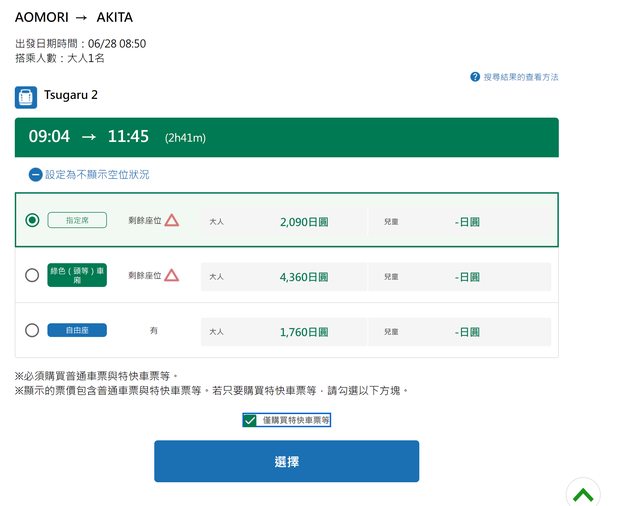The width and height of the screenshot is (640, 506).
Task: Select the 指定席 reserved seat radio button
Action: pyautogui.click(x=32, y=220)
